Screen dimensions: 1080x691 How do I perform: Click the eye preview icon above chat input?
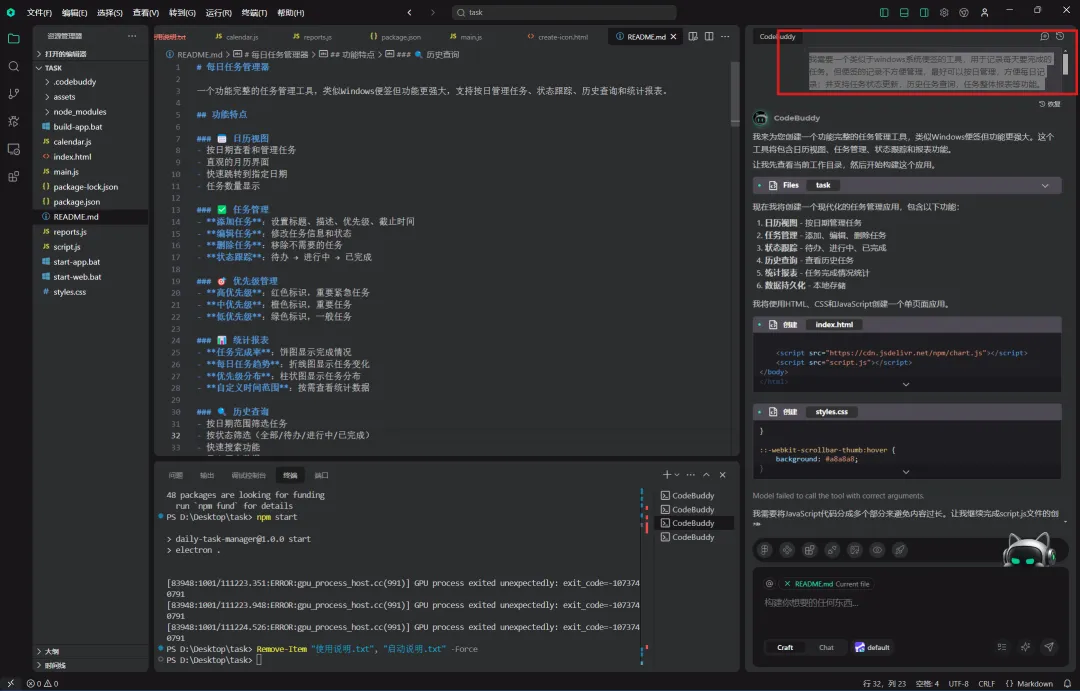877,550
